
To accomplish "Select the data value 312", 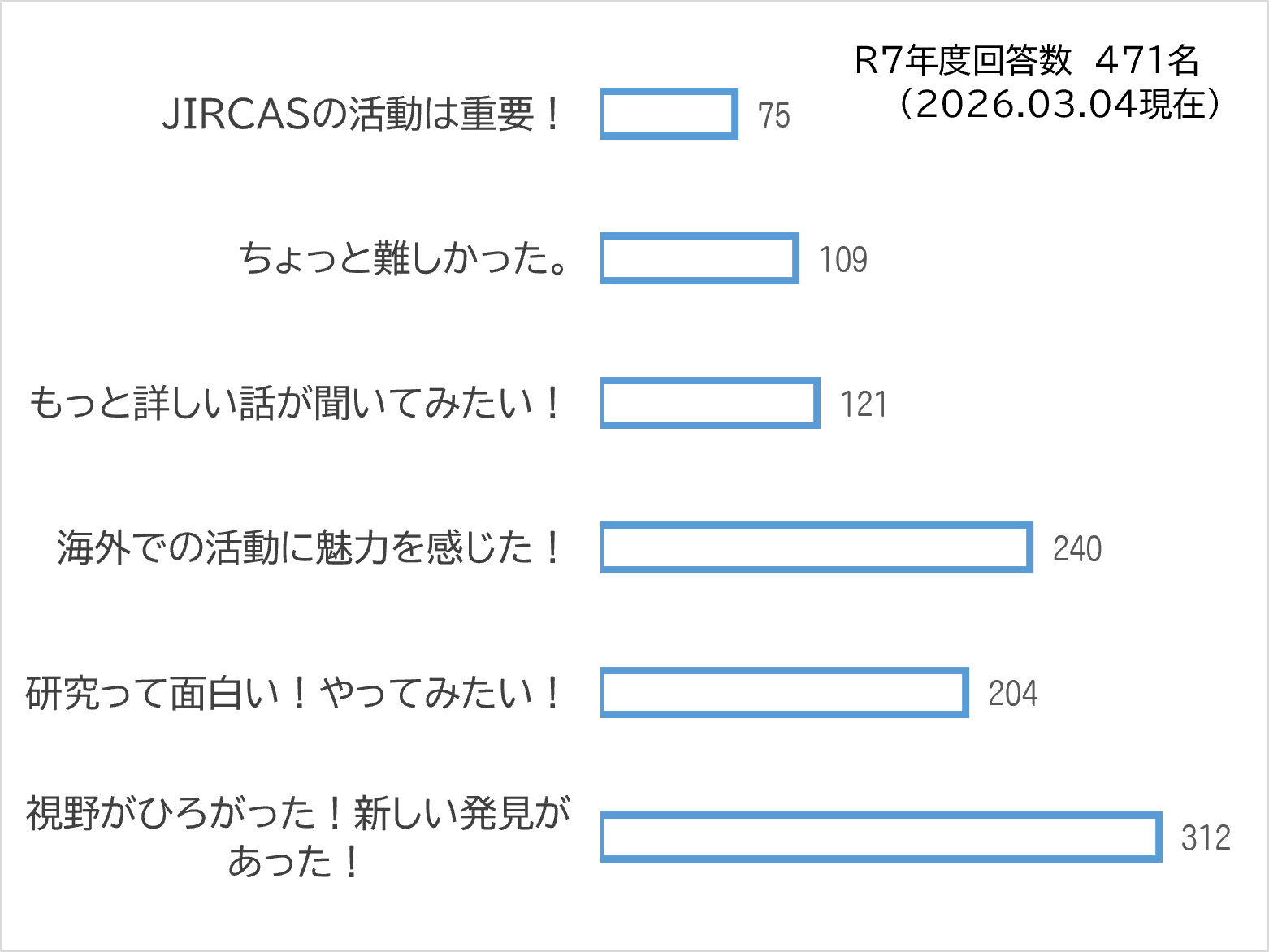I will click(1206, 838).
